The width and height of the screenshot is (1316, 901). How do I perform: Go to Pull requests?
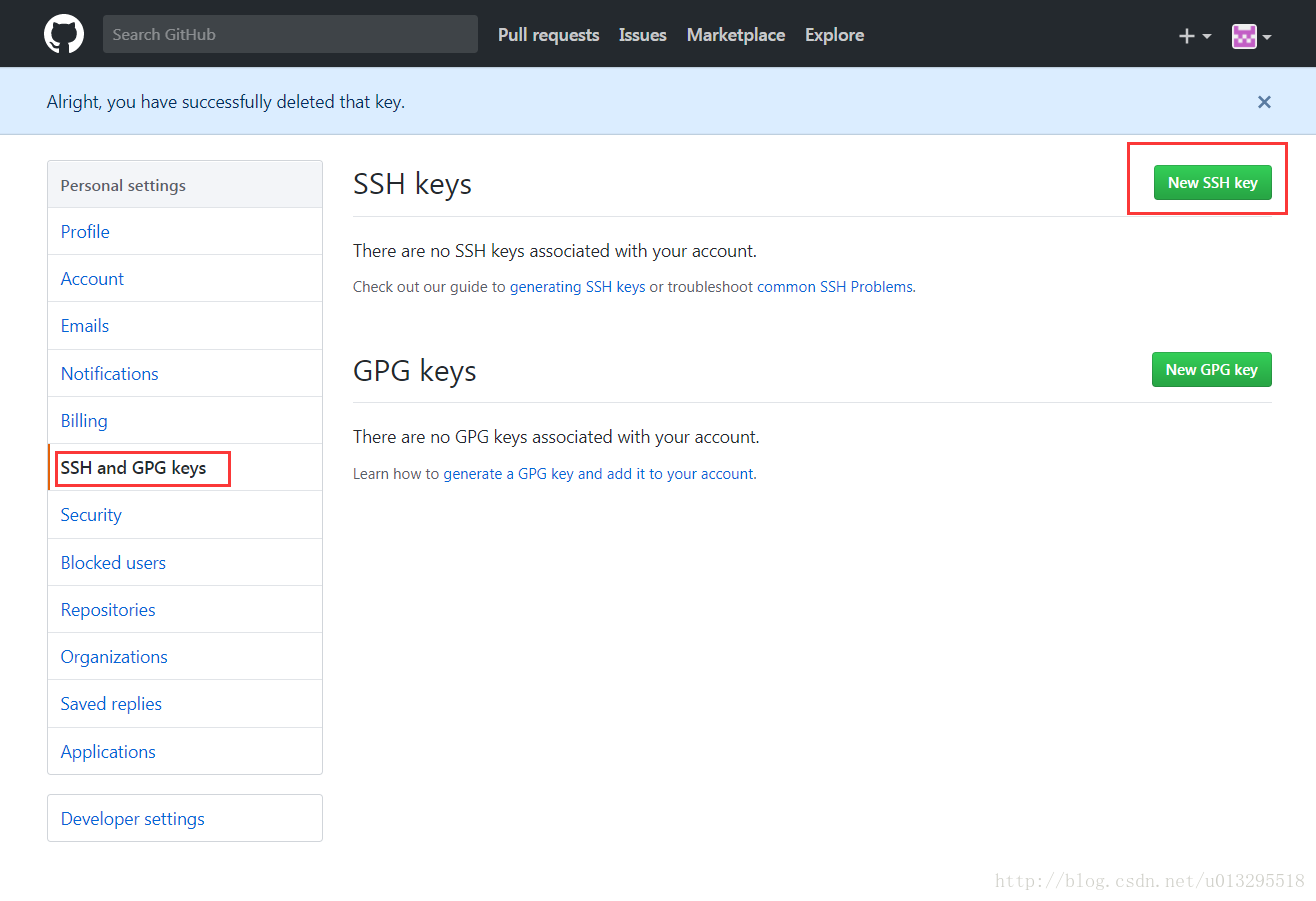[x=548, y=35]
